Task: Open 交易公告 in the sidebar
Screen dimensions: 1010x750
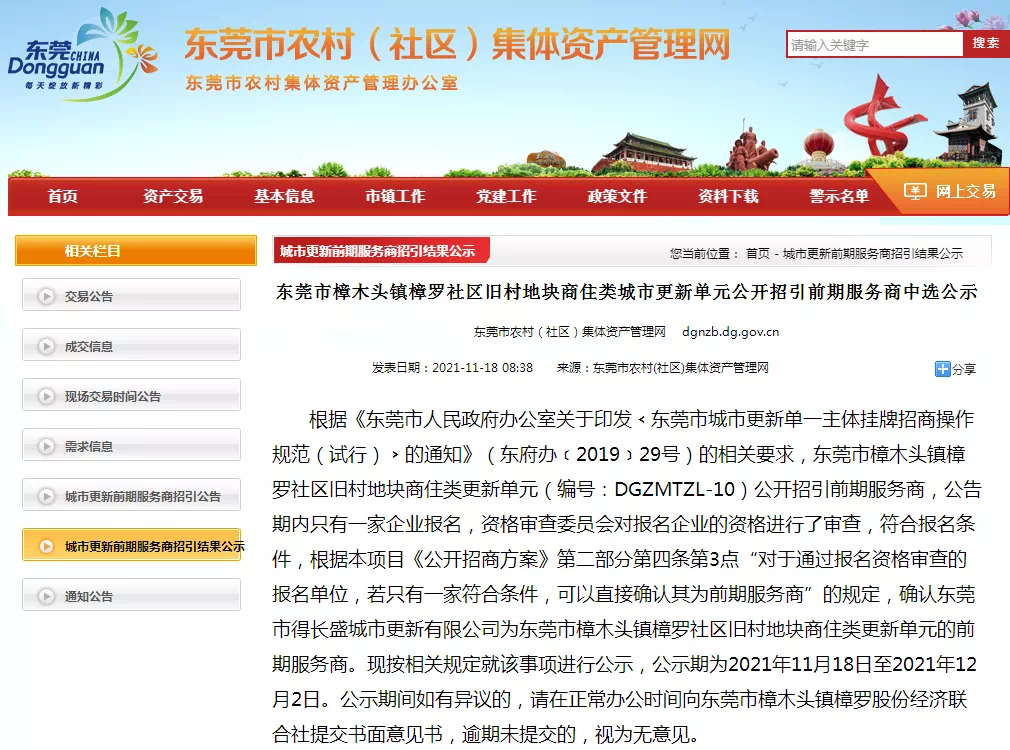Action: coord(131,295)
